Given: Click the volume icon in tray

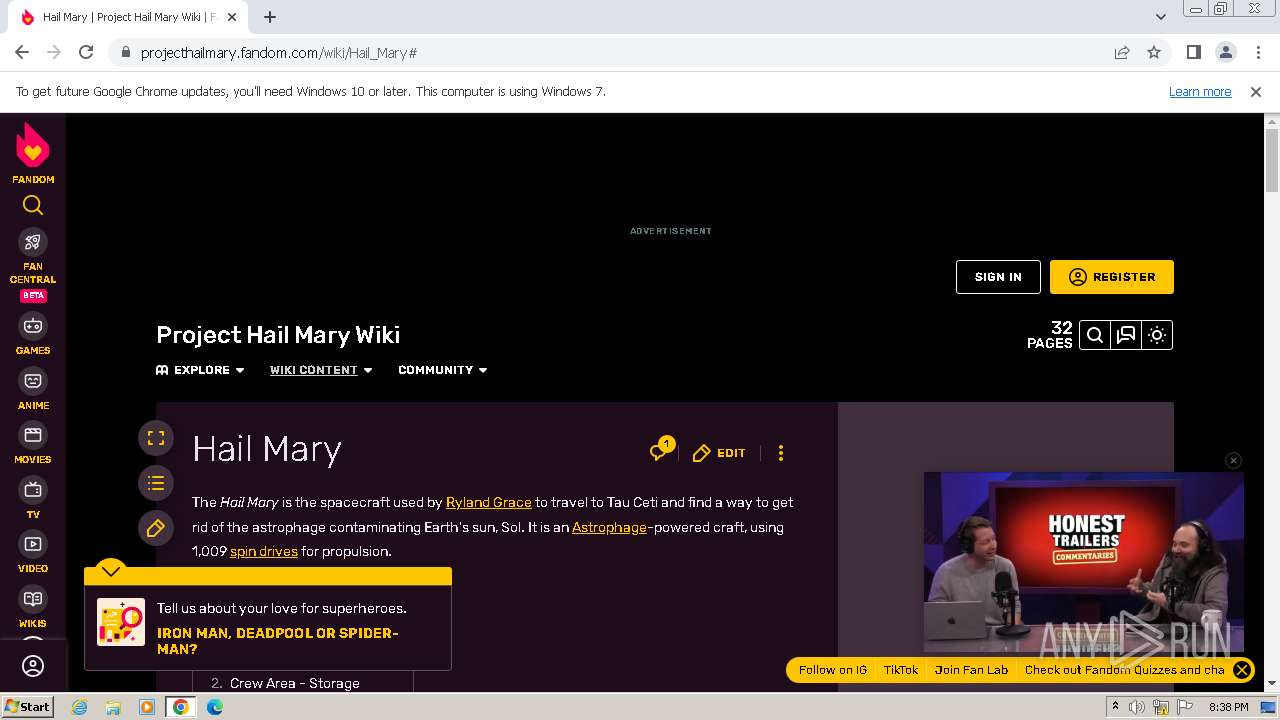Looking at the screenshot, I should click(x=1137, y=707).
